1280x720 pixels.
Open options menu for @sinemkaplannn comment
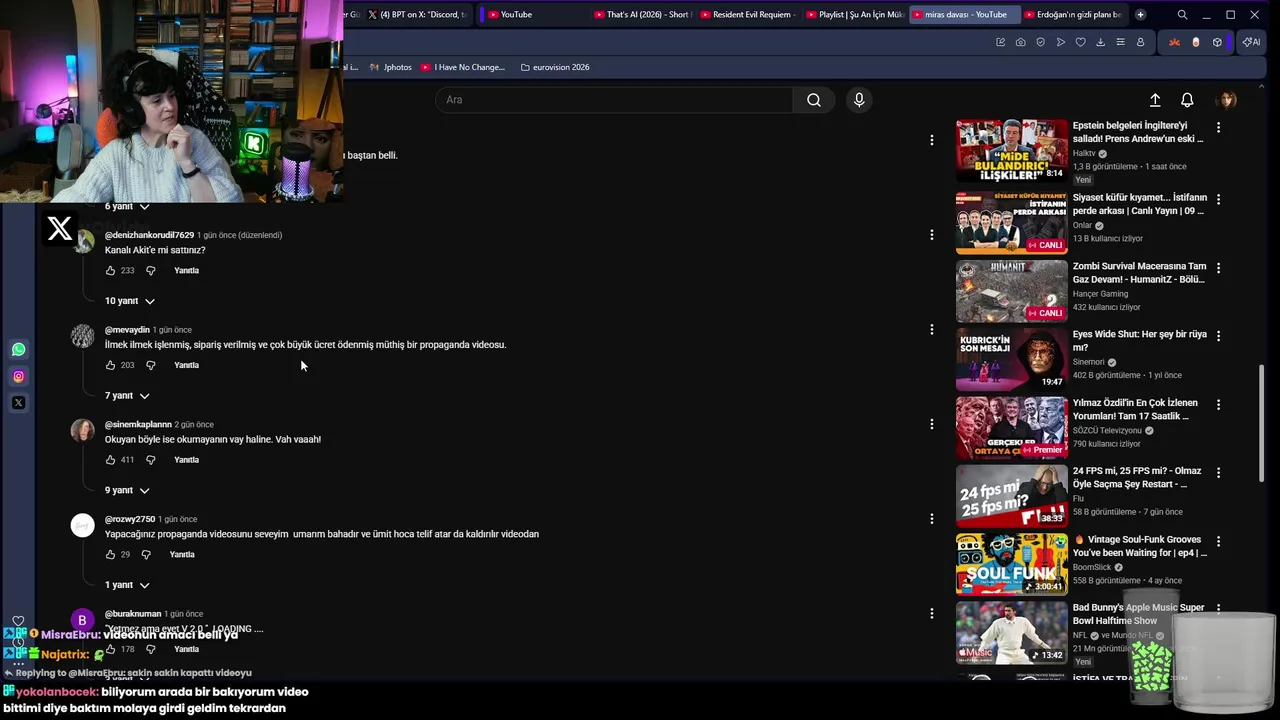[x=931, y=424]
